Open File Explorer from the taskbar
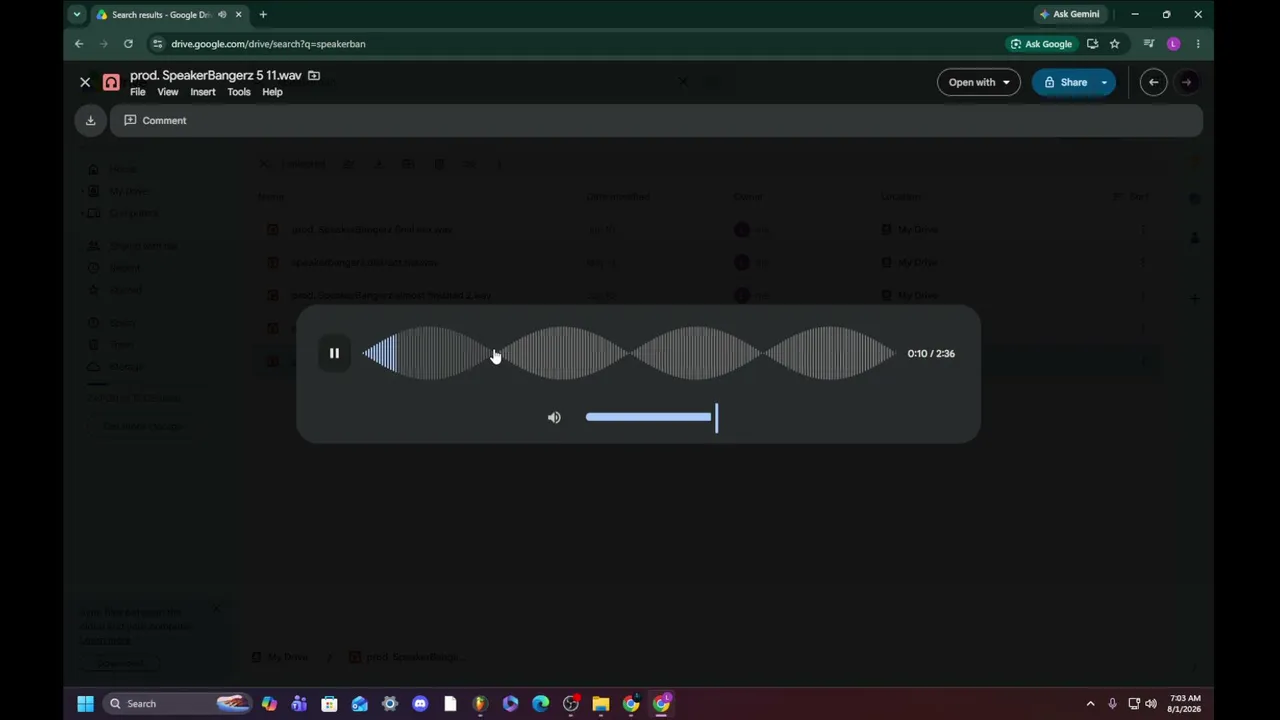This screenshot has height=720, width=1280. click(601, 704)
